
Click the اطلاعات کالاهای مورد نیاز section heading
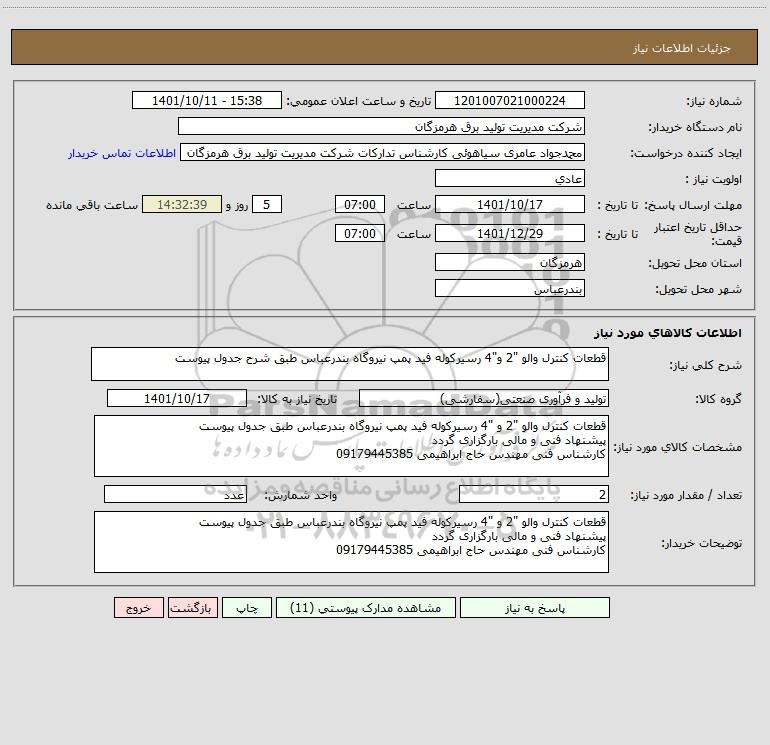click(667, 333)
